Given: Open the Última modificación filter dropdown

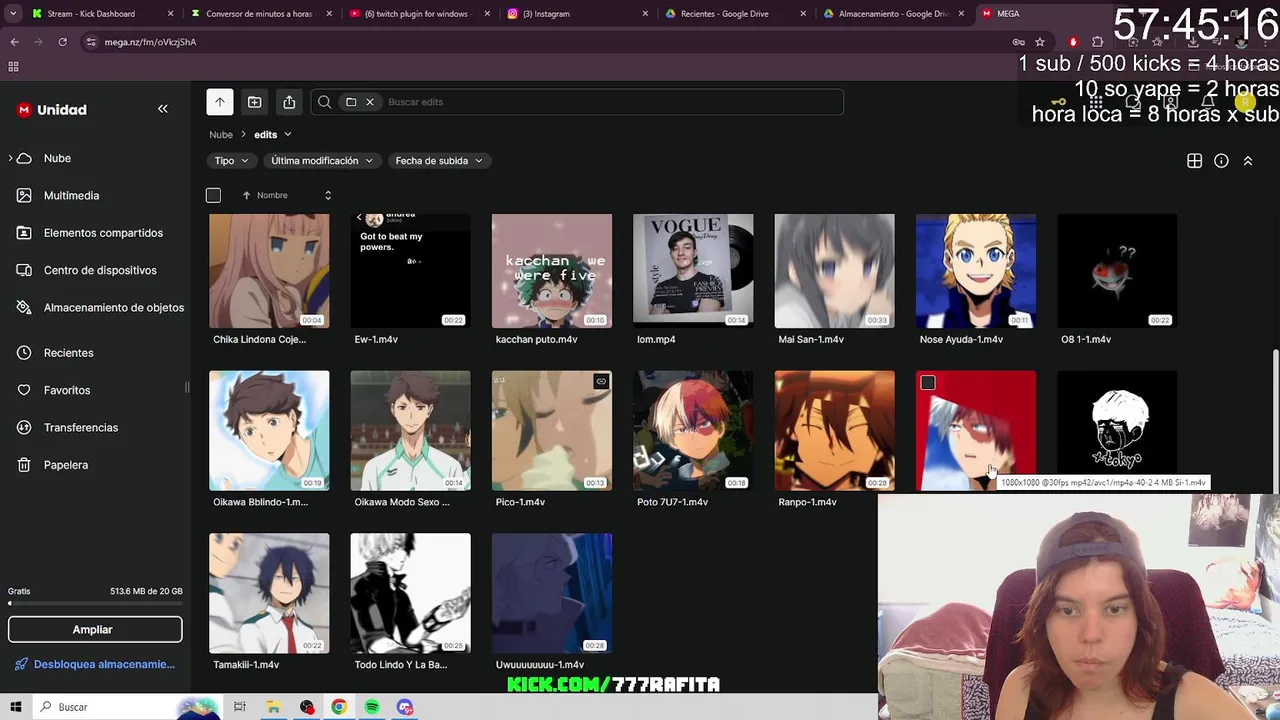Looking at the screenshot, I should [x=322, y=161].
